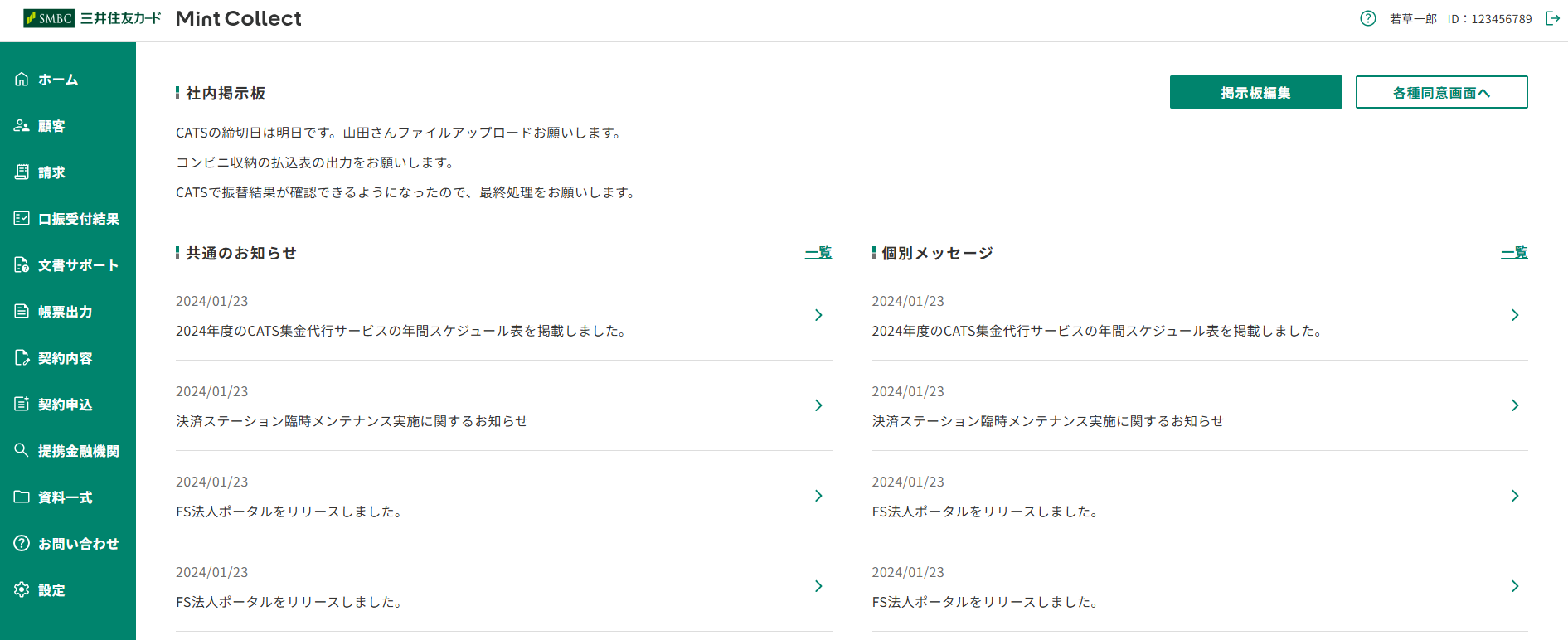Click the 顧客 people icon in sidebar
Image resolution: width=1568 pixels, height=640 pixels.
(x=22, y=125)
